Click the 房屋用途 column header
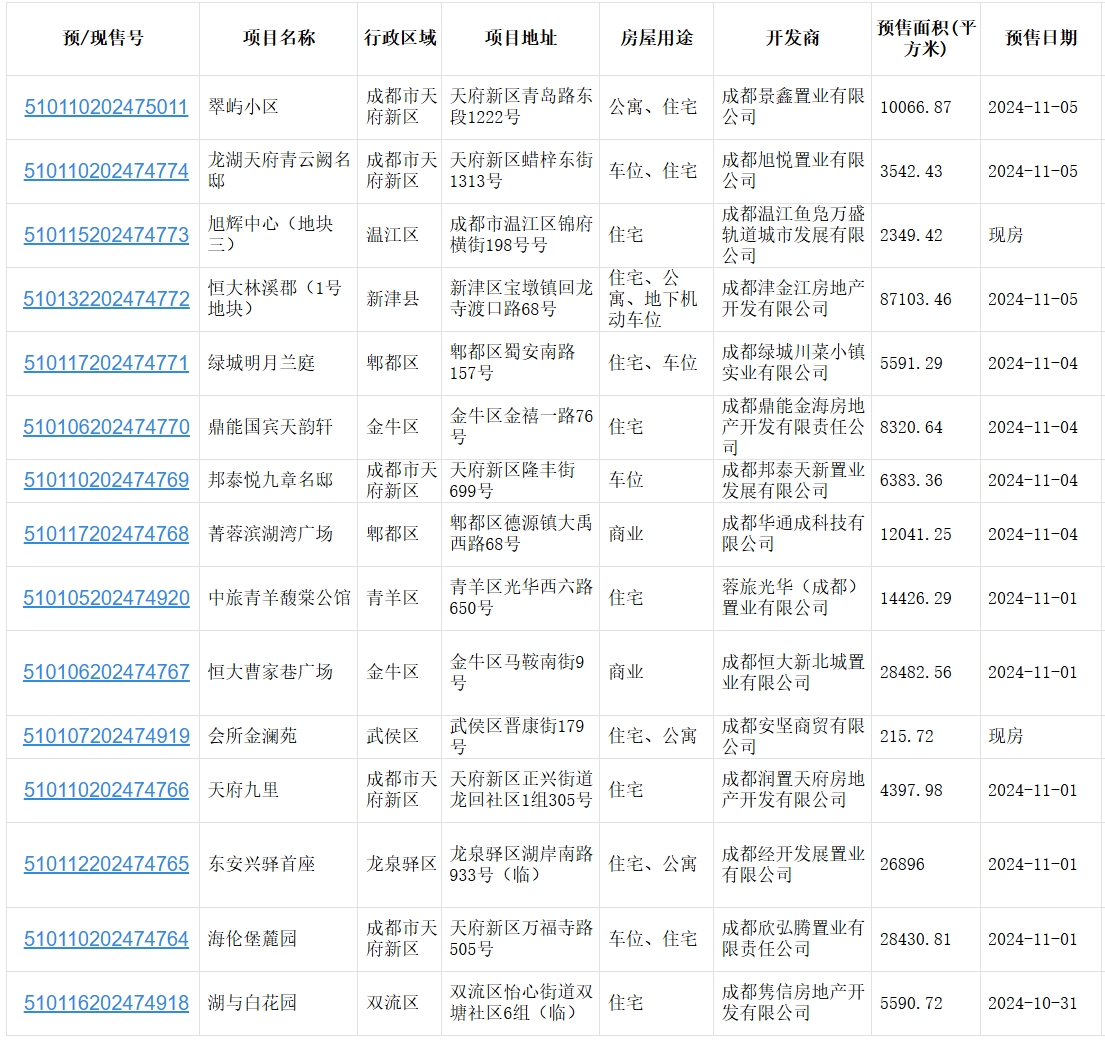Screen dimensions: 1105x1041 click(656, 38)
